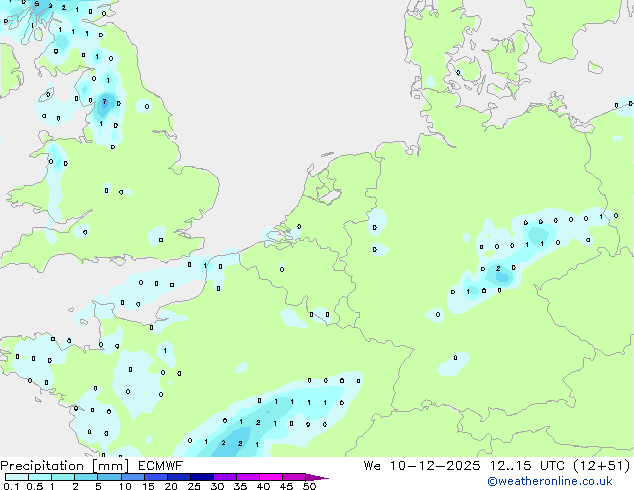Click the 35–40 mm violet legend swatch

tap(247, 477)
